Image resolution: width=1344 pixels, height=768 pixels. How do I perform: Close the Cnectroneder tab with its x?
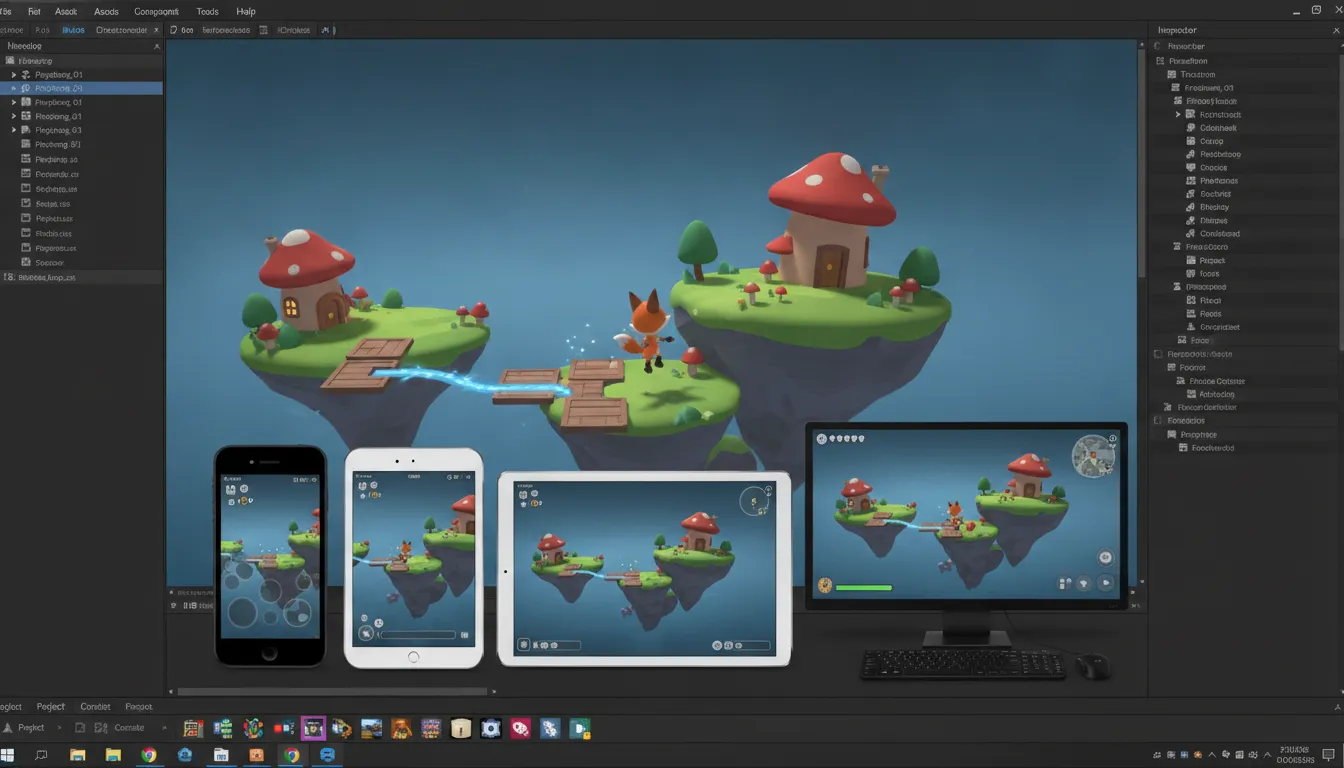click(x=154, y=30)
